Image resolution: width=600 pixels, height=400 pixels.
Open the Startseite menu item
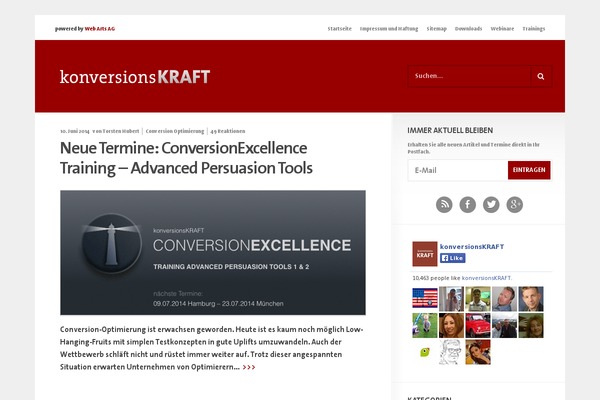(339, 29)
